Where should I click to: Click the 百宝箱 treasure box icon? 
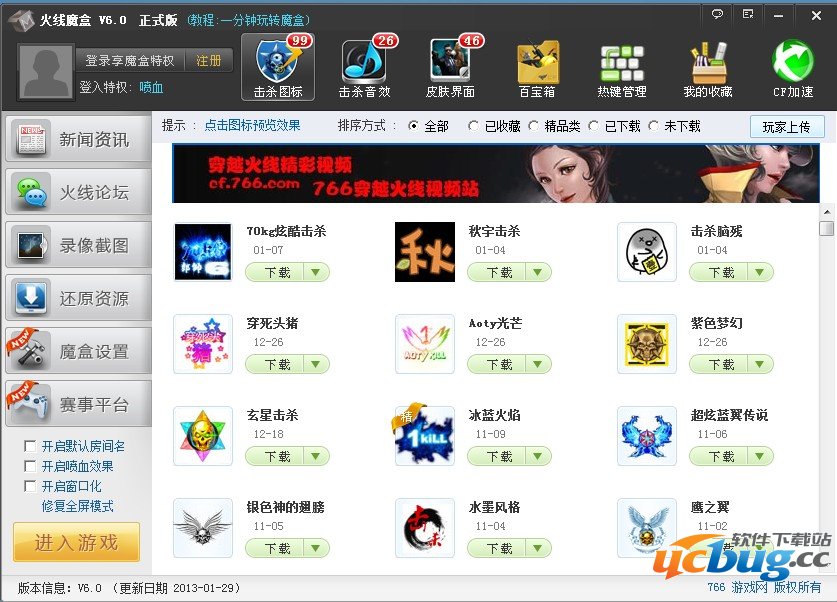(537, 67)
